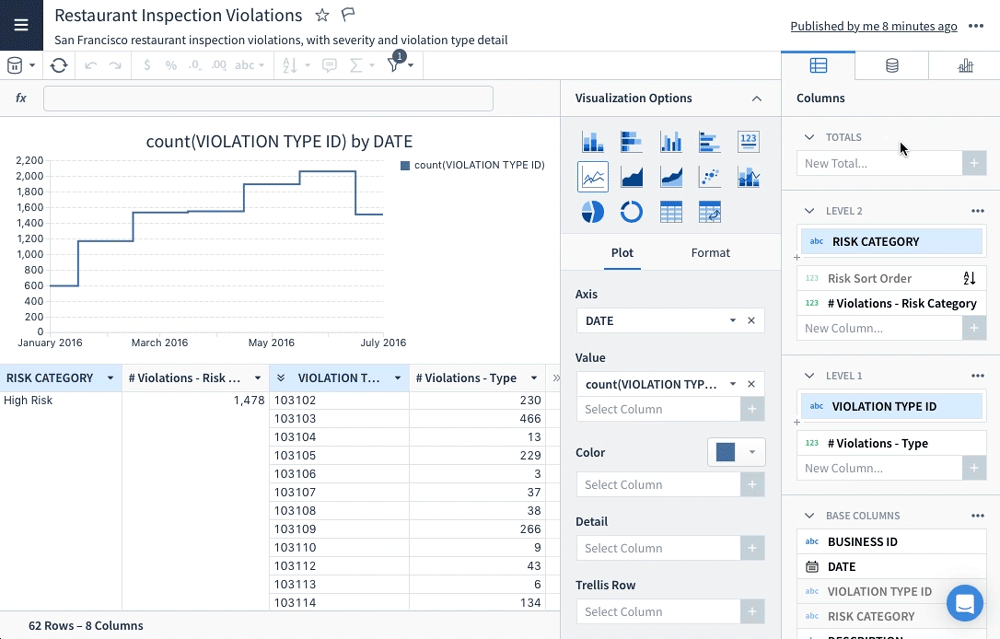The height and width of the screenshot is (639, 1000).
Task: Select the 123 single value visualization
Action: click(x=748, y=142)
